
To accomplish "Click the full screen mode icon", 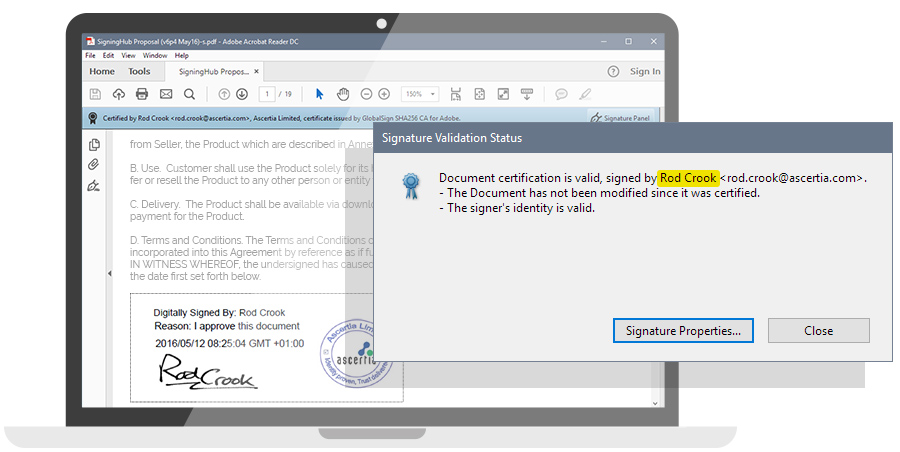I will coord(503,94).
